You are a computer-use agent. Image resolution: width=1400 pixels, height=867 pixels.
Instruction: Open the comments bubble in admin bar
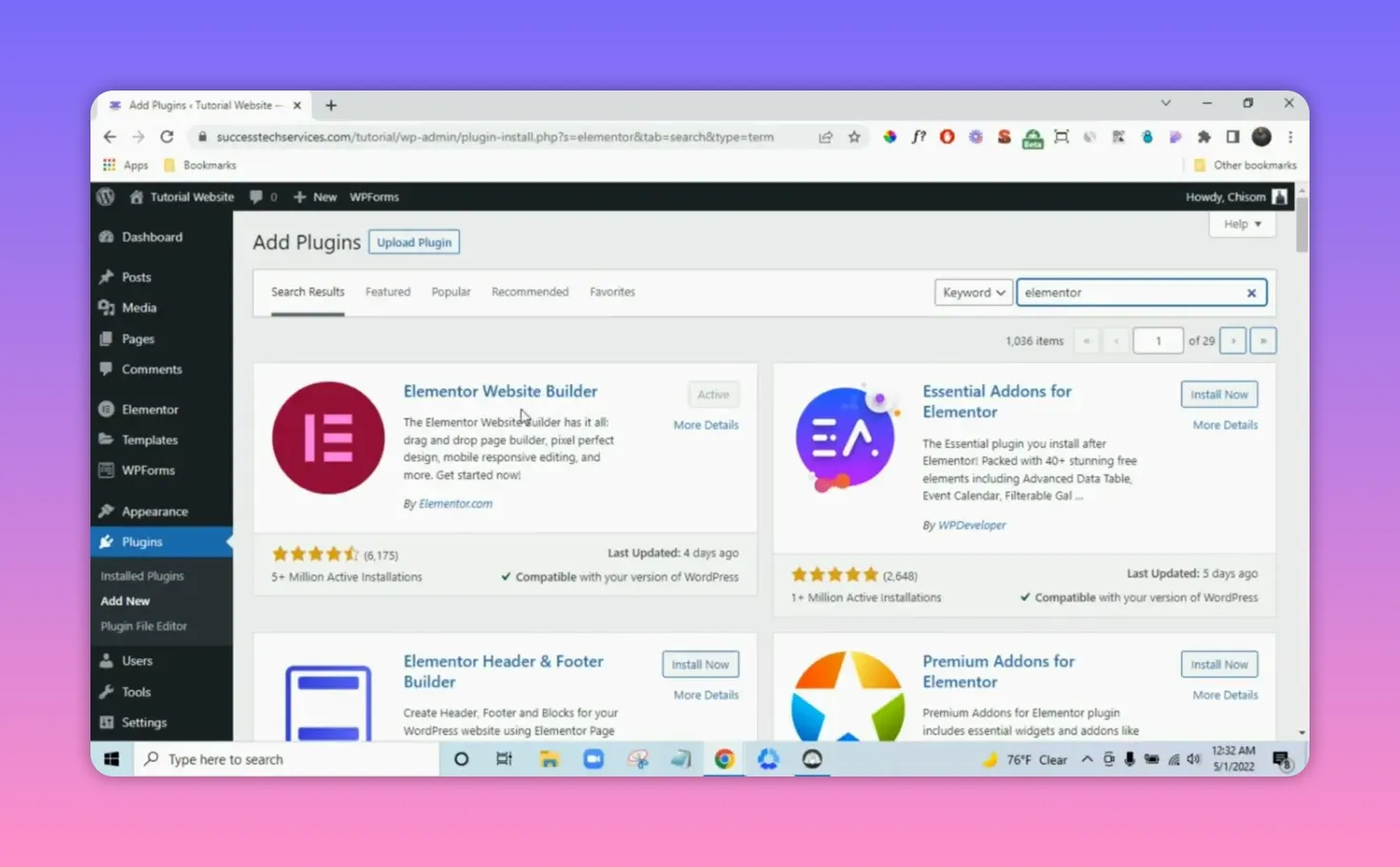[x=263, y=196]
